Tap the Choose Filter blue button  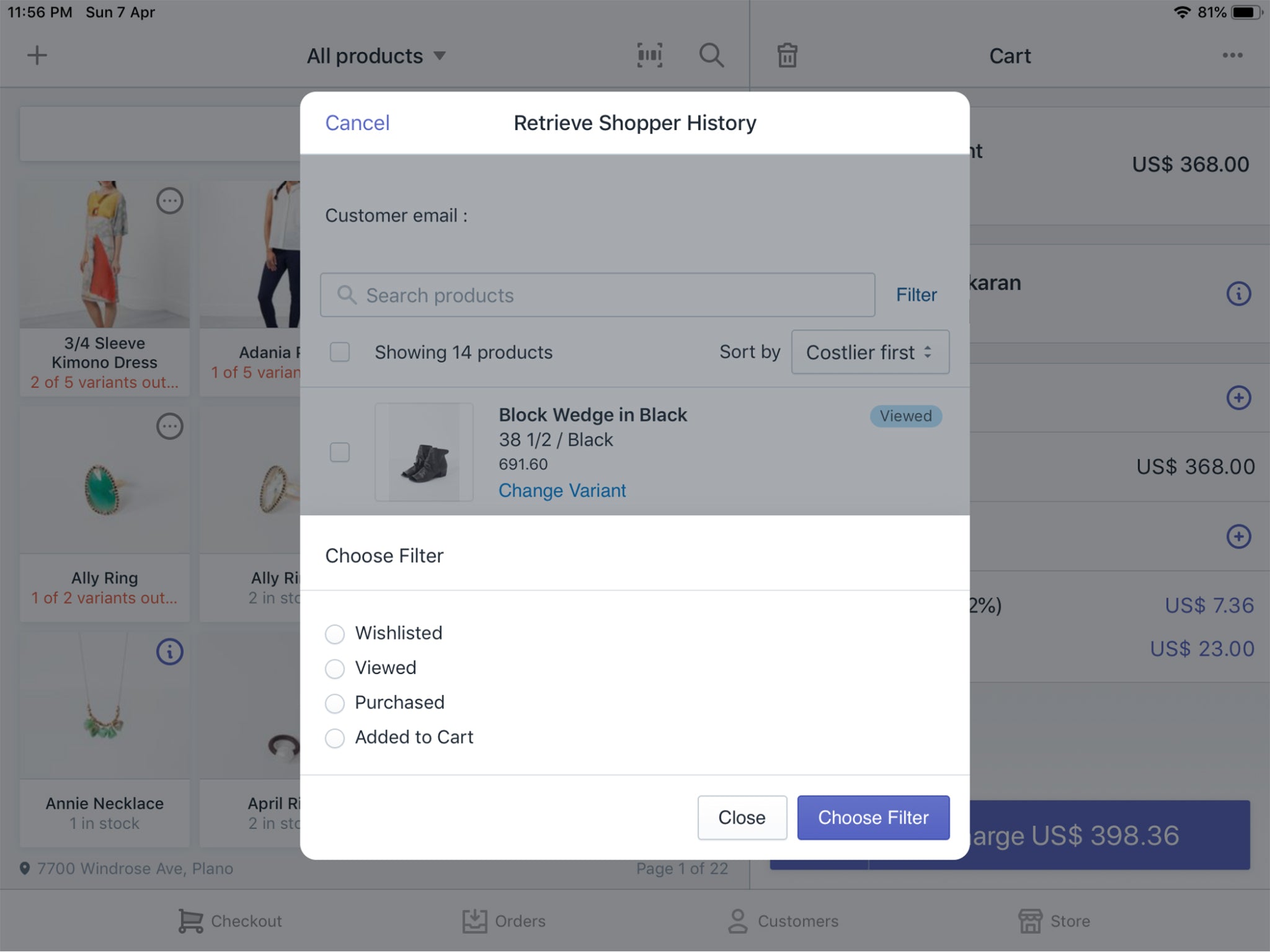coord(872,817)
